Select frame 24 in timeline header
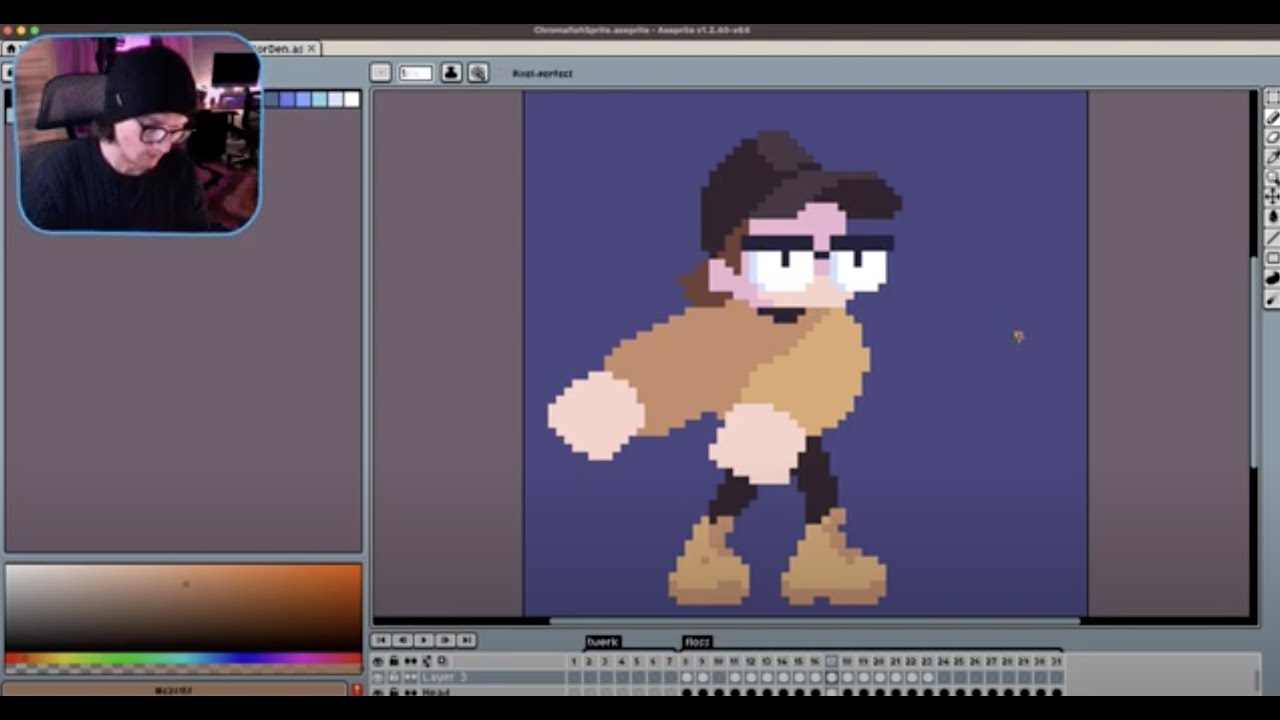1280x720 pixels. click(943, 661)
